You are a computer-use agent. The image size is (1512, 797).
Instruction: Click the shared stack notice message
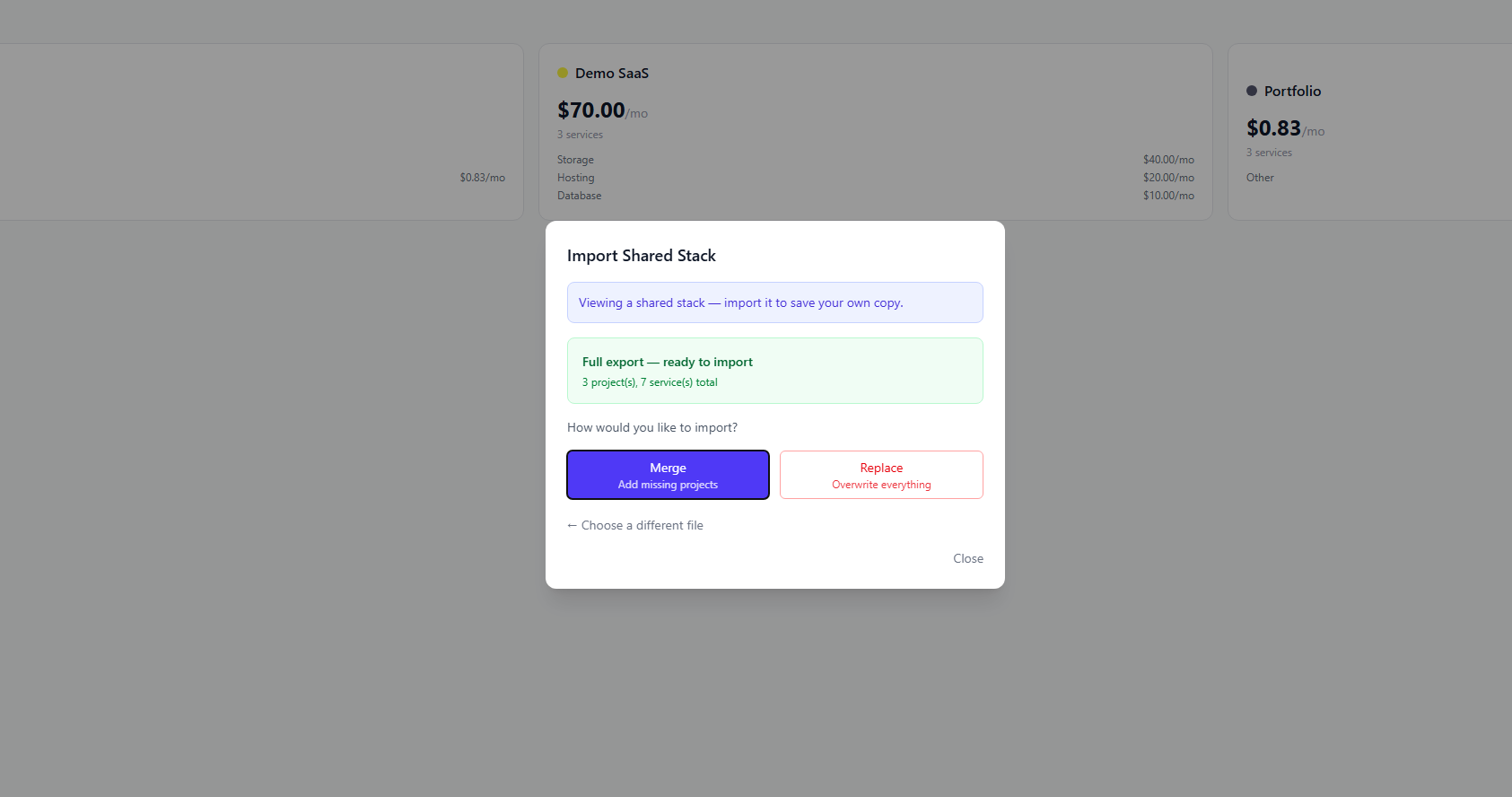774,302
